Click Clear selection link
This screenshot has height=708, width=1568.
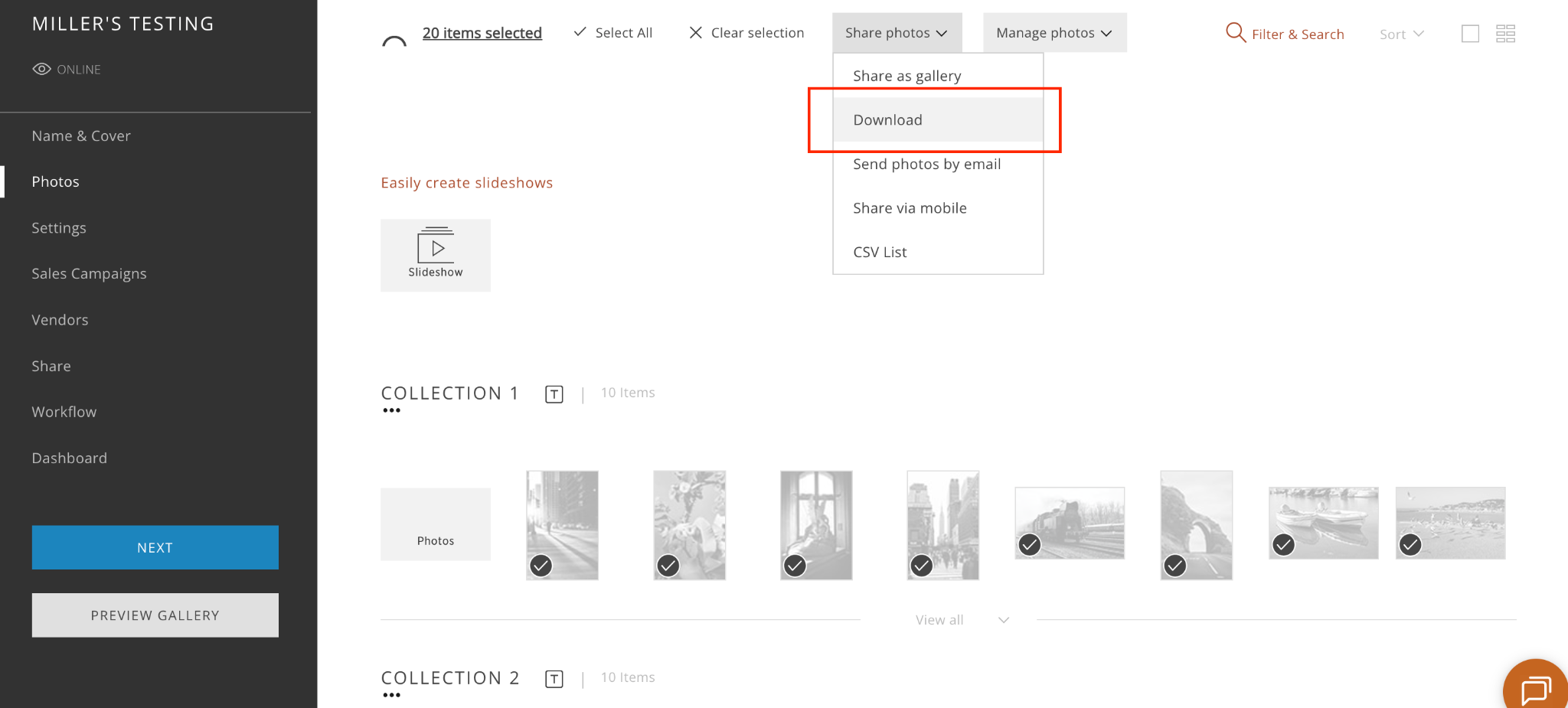pyautogui.click(x=746, y=33)
